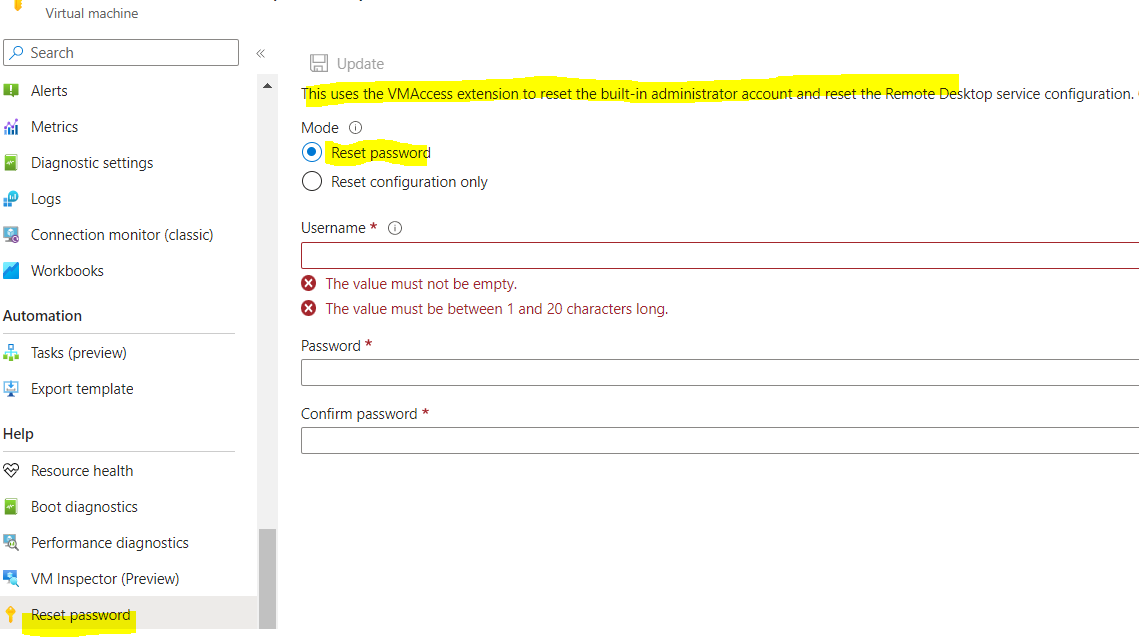Image resolution: width=1139 pixels, height=638 pixels.
Task: Open the Logs blade icon
Action: [x=13, y=198]
